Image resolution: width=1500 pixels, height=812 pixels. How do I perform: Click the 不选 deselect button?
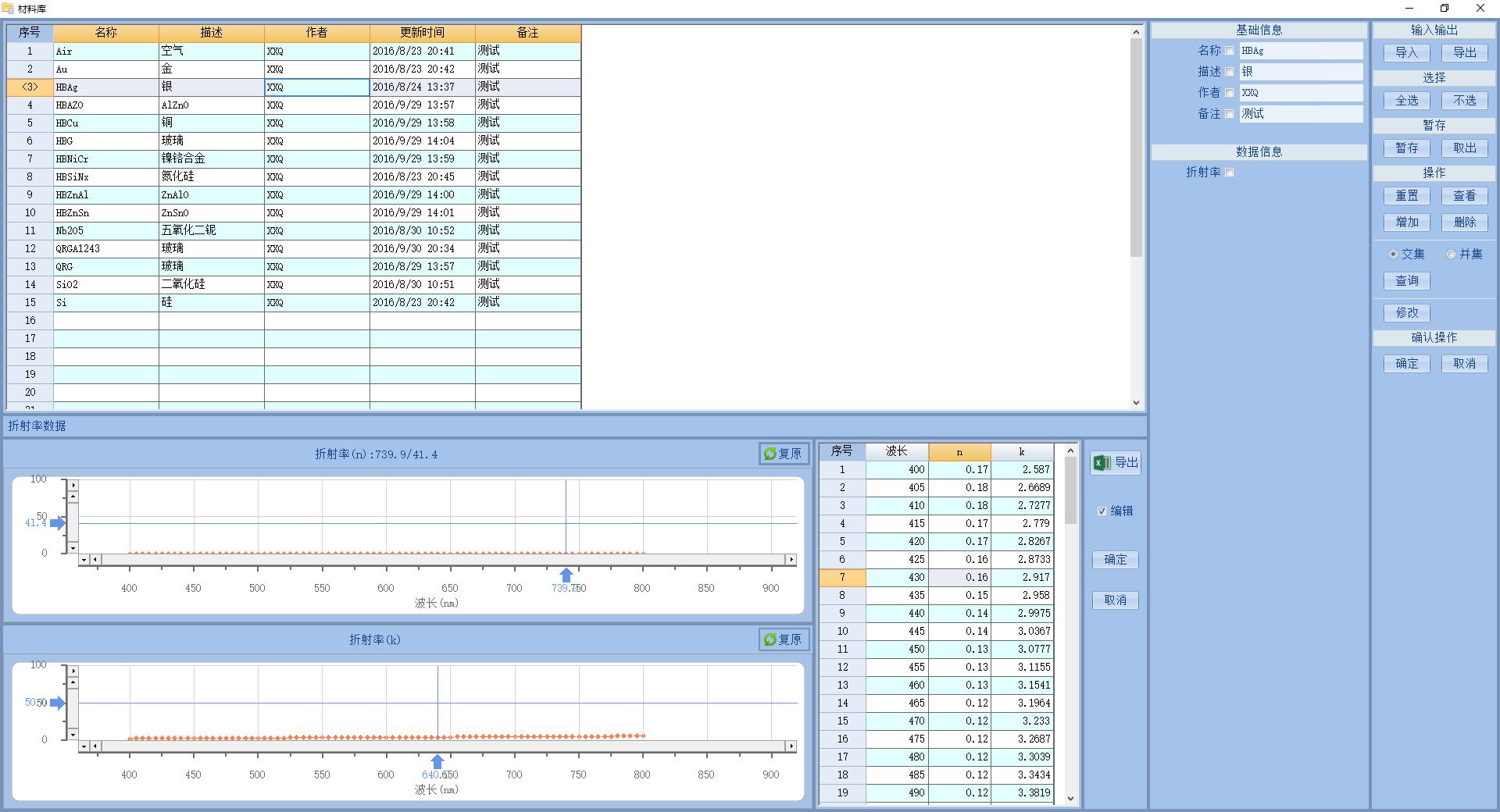point(1465,101)
